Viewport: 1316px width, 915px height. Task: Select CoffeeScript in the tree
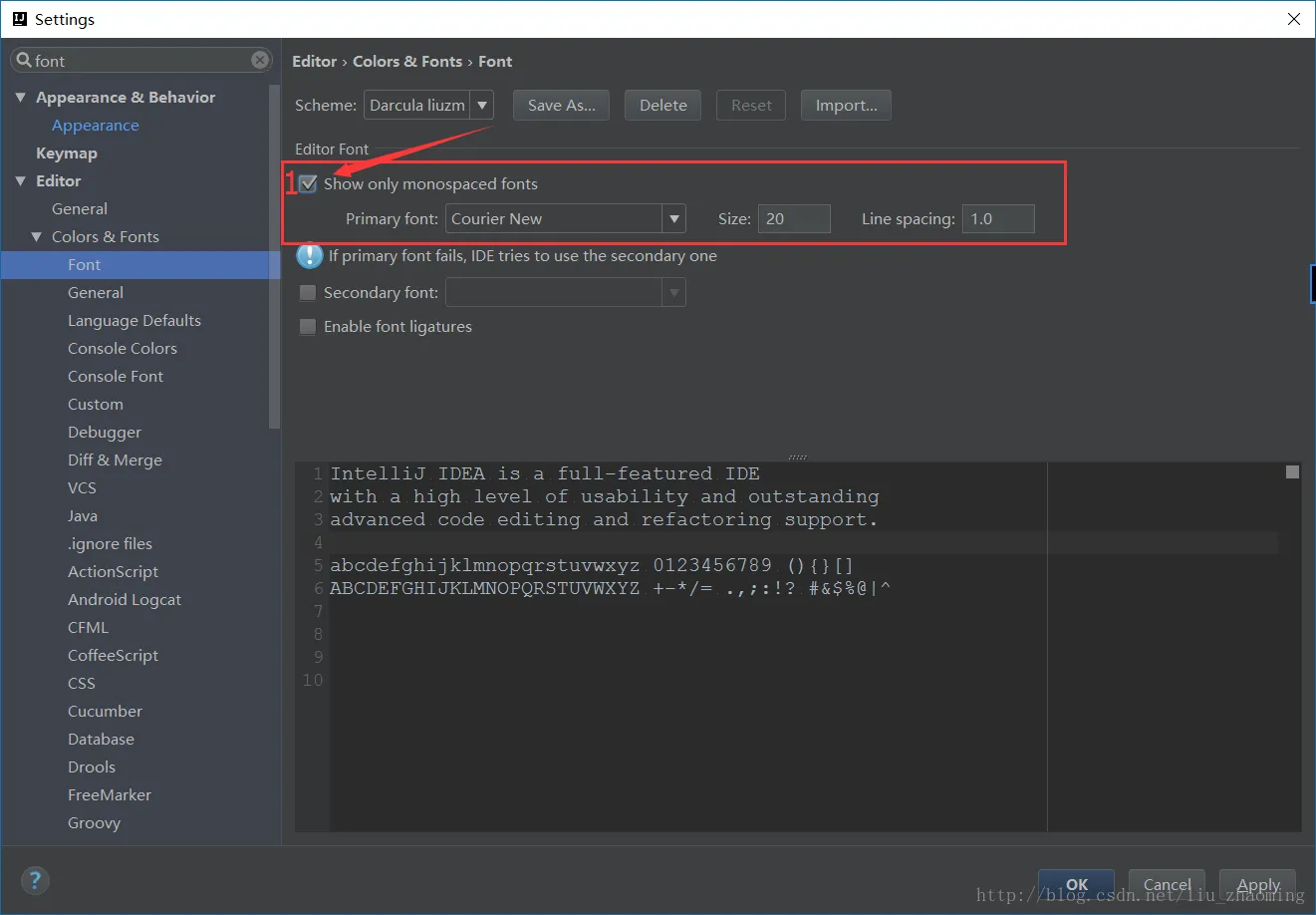point(113,655)
